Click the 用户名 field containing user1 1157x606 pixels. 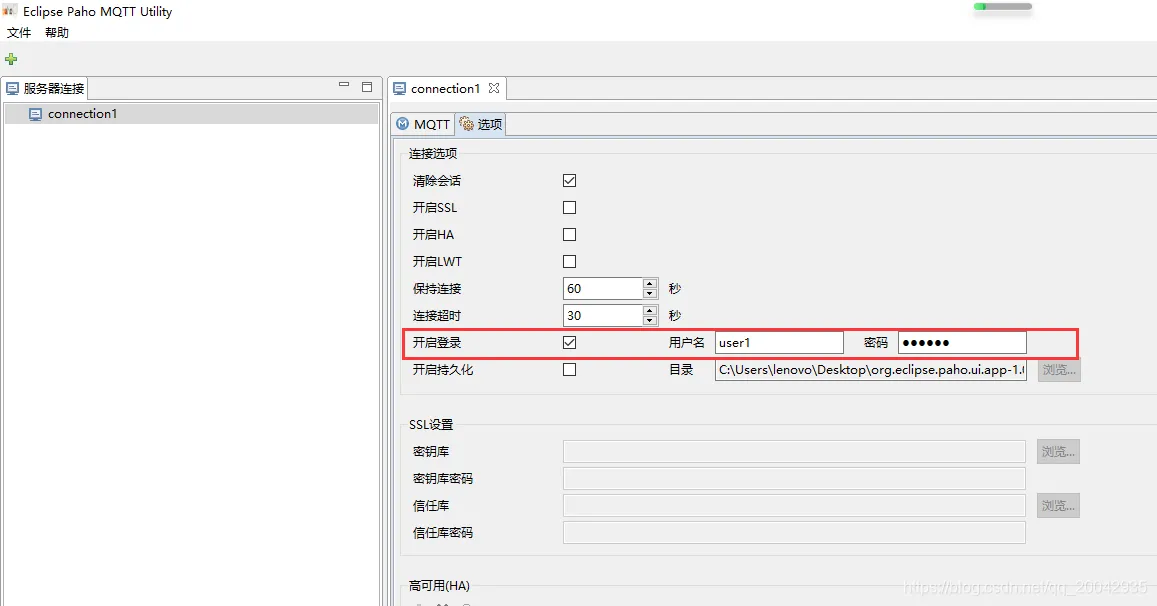pos(779,342)
